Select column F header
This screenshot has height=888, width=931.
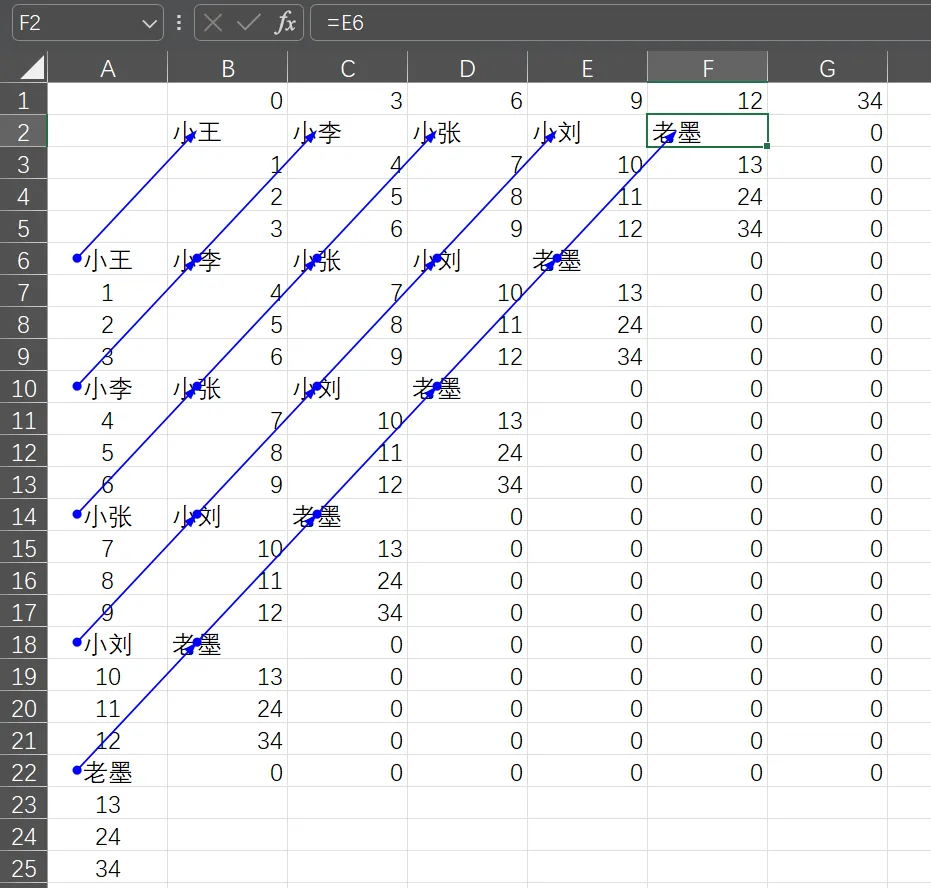tap(708, 68)
